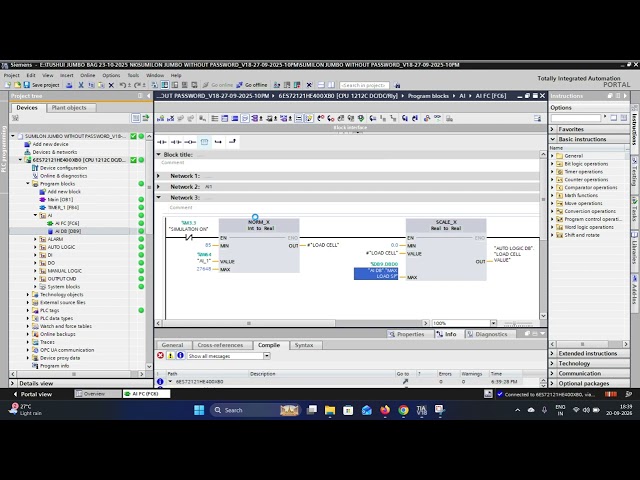Click the Search in project field

point(364,85)
